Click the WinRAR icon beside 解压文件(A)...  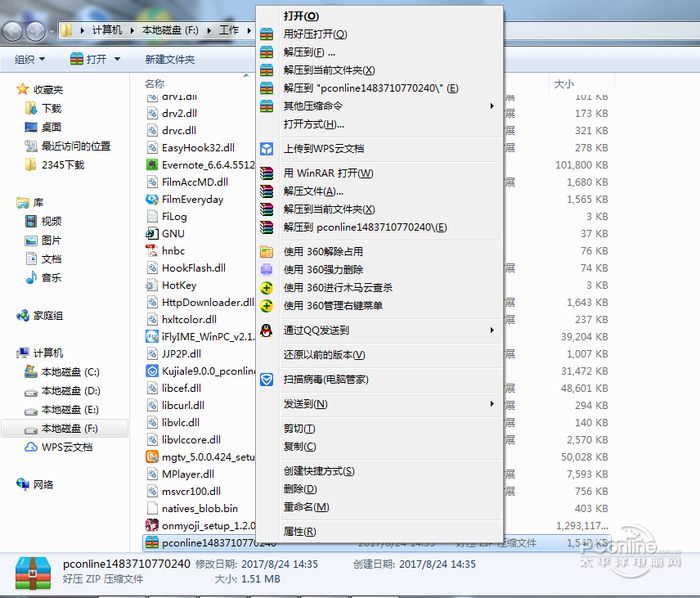[x=267, y=191]
